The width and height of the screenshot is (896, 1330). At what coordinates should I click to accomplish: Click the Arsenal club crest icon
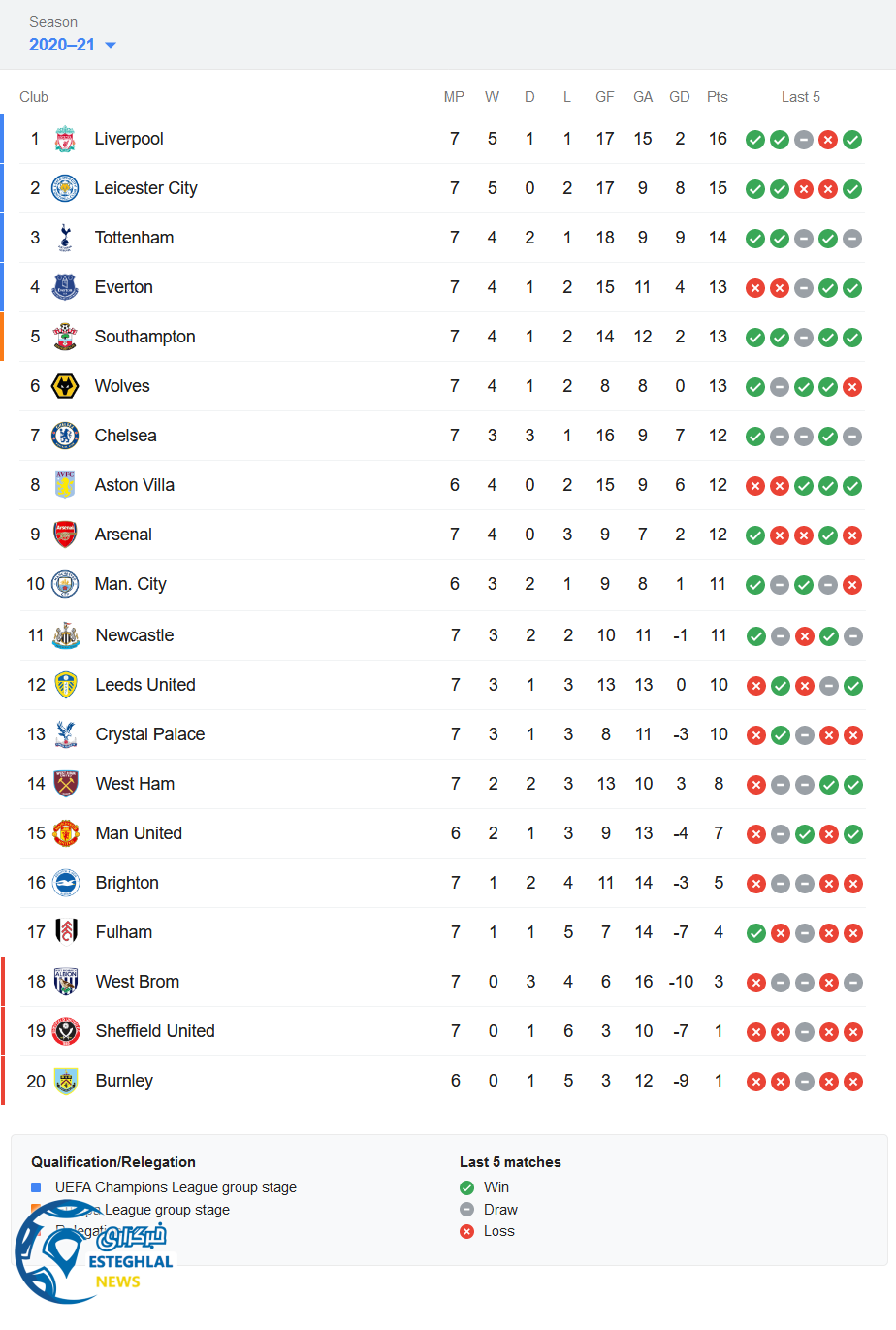click(65, 535)
